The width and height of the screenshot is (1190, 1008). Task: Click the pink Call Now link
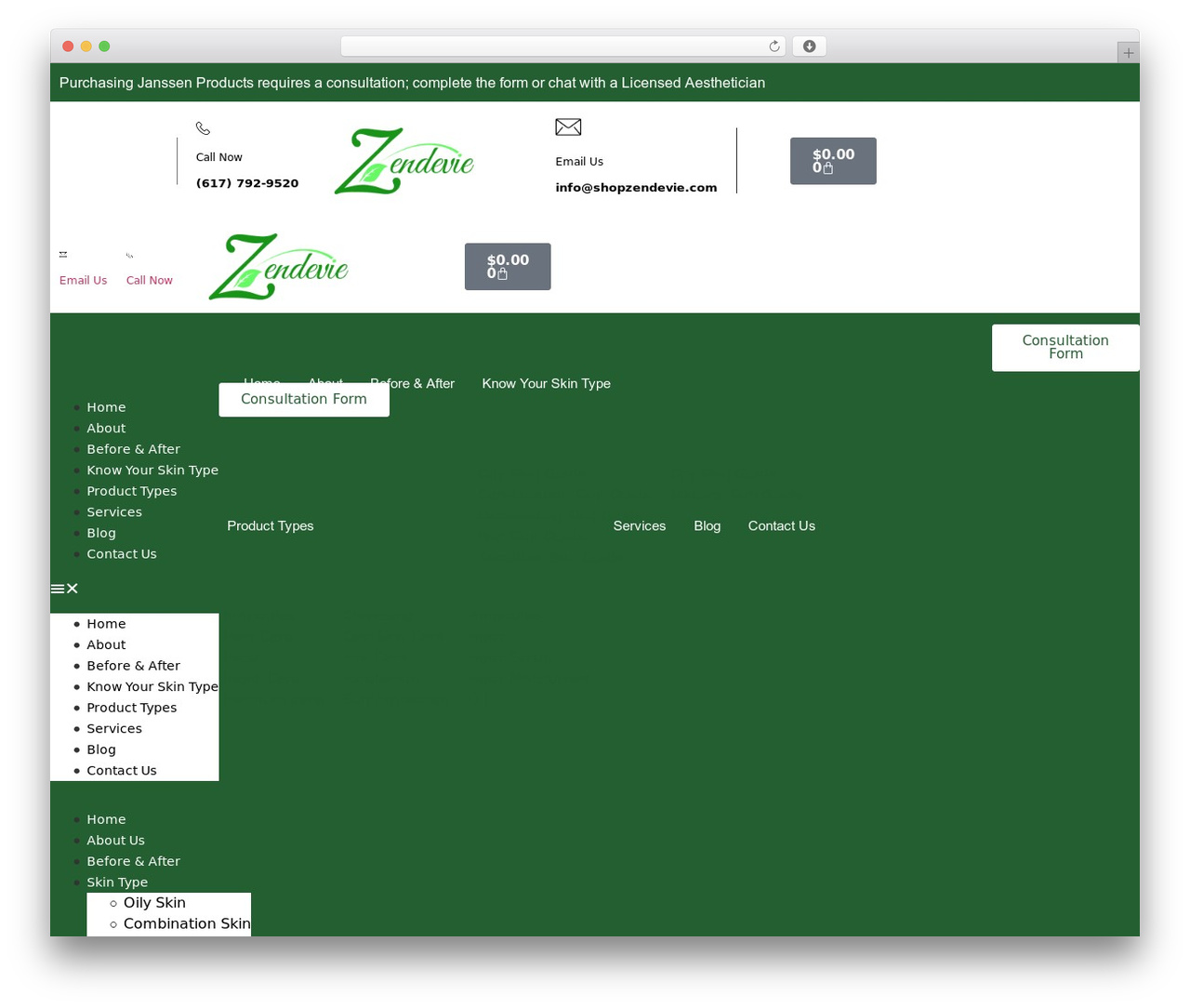(150, 281)
